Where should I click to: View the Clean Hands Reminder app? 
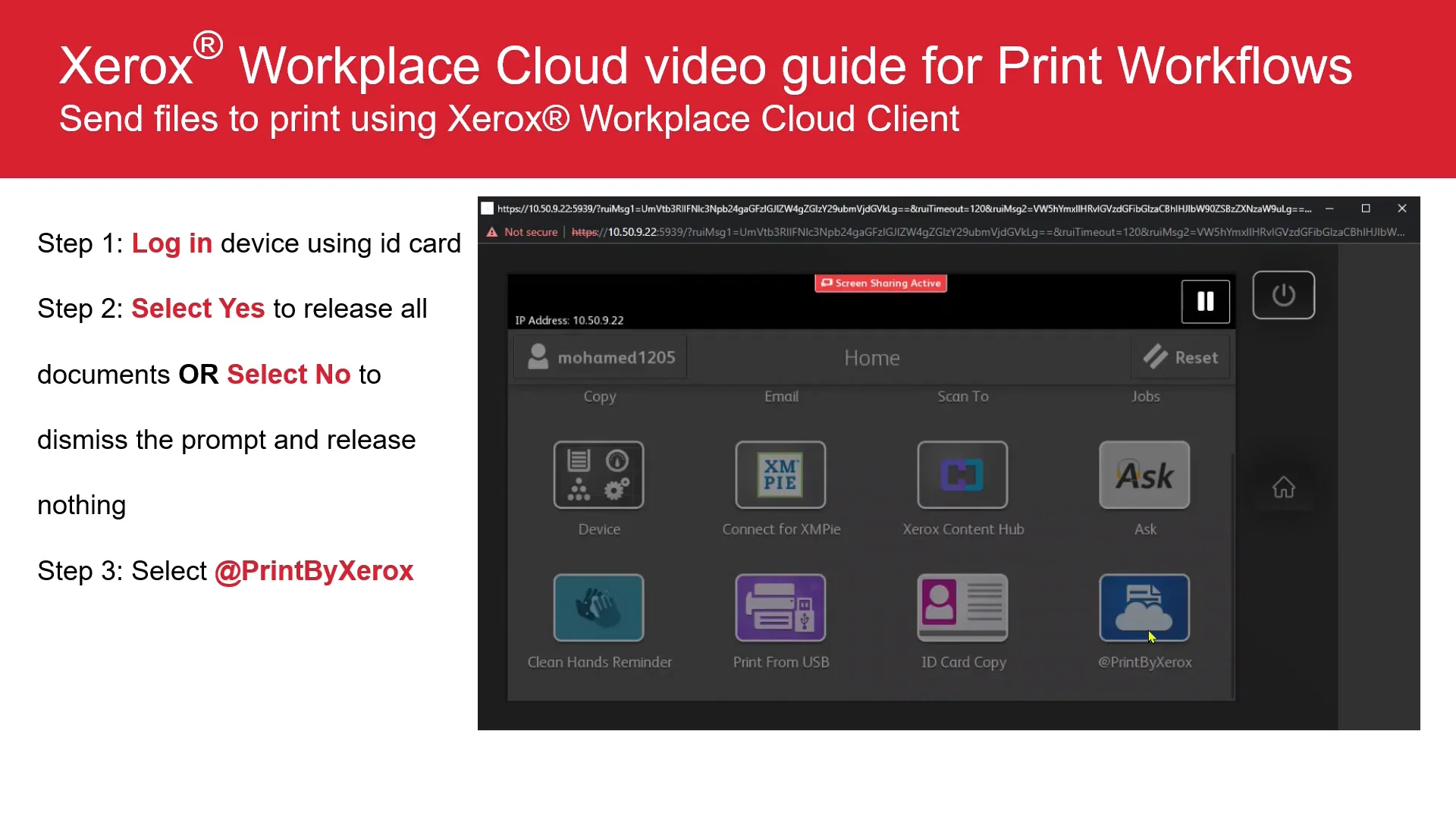click(598, 608)
